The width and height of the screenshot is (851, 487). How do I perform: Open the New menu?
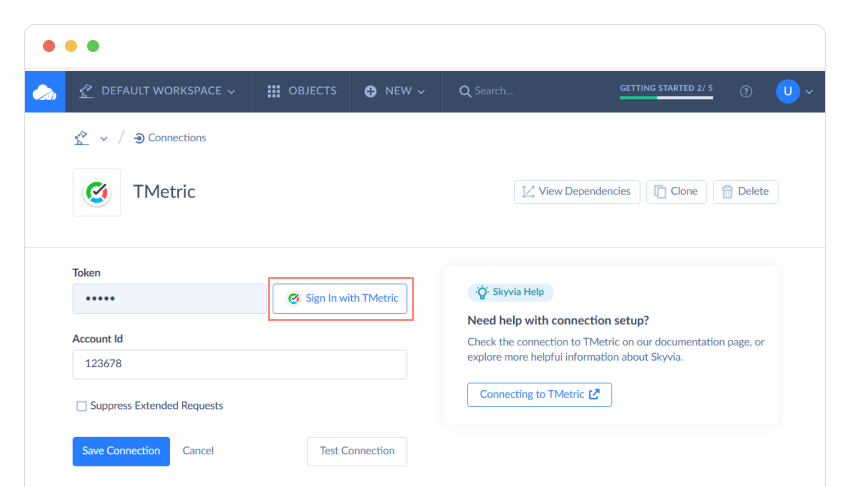(x=395, y=91)
